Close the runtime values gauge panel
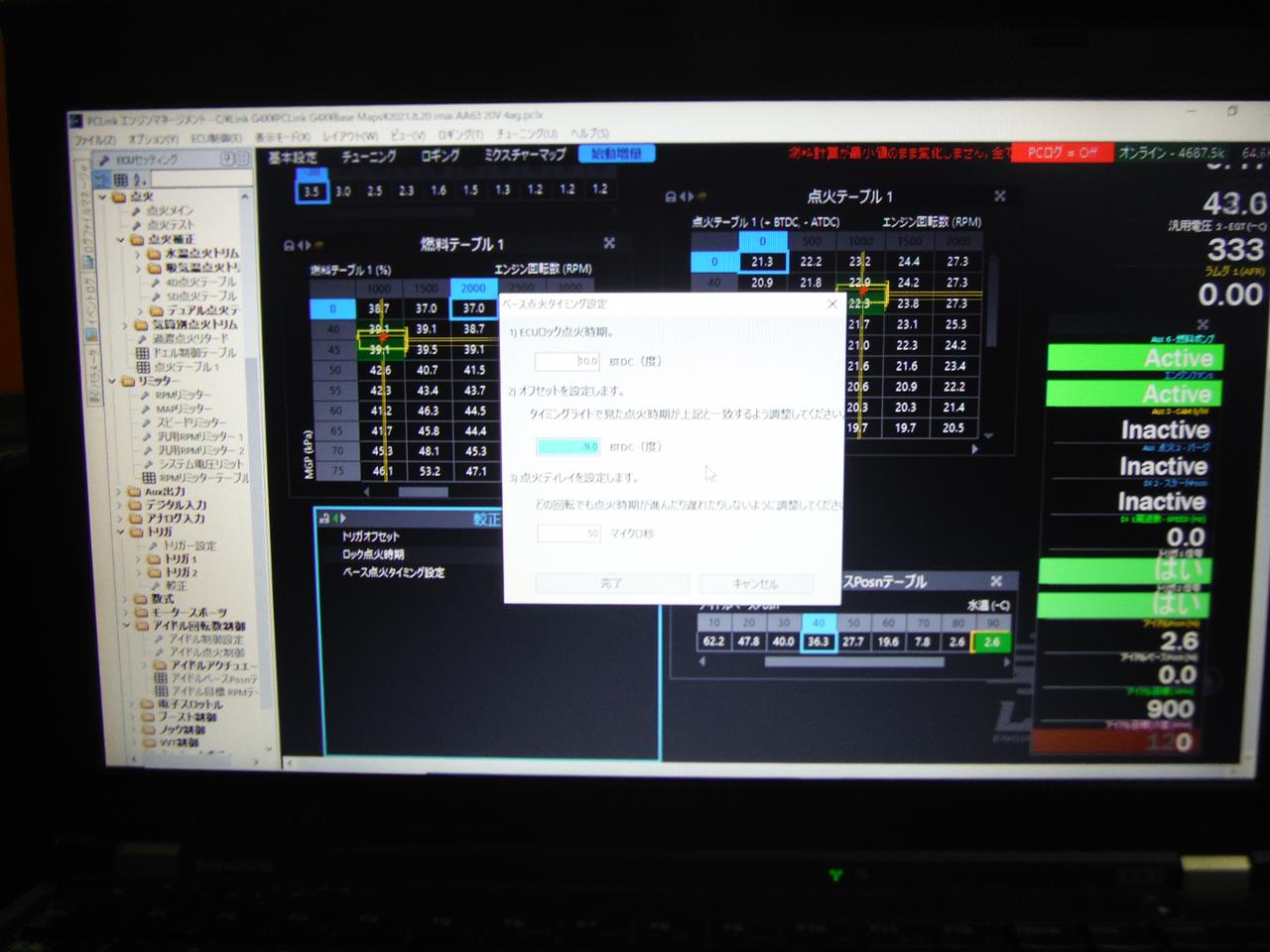Viewport: 1270px width, 952px height. pos(1203,324)
